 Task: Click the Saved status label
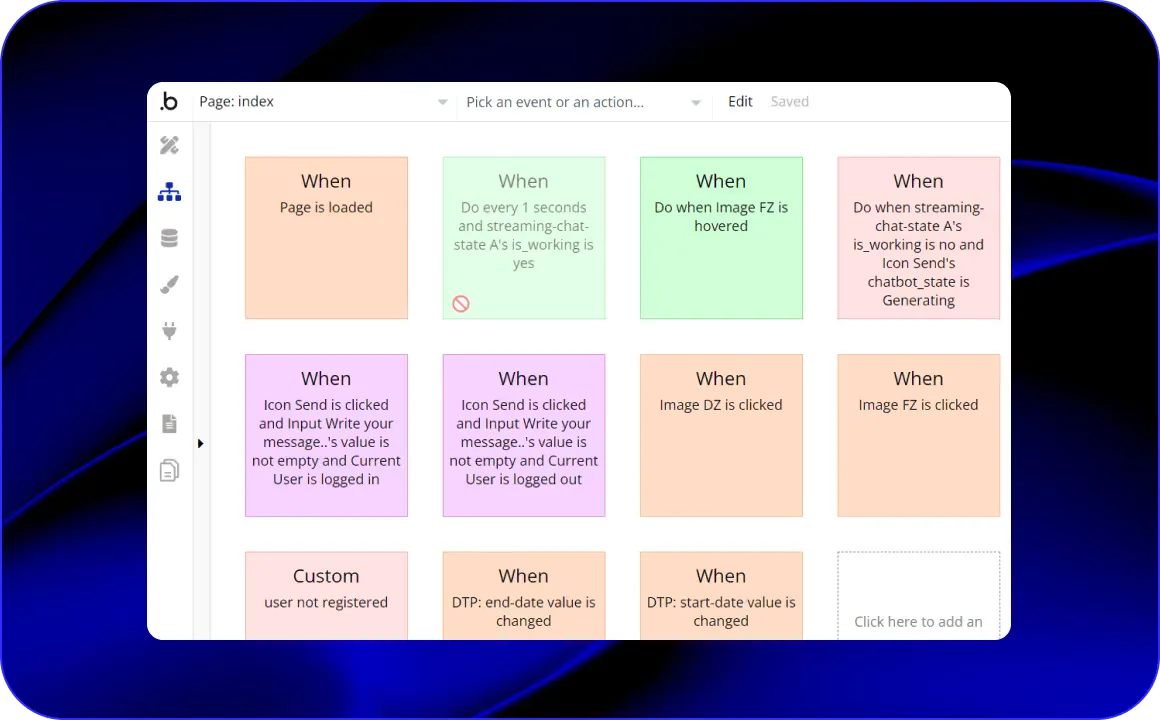point(789,101)
